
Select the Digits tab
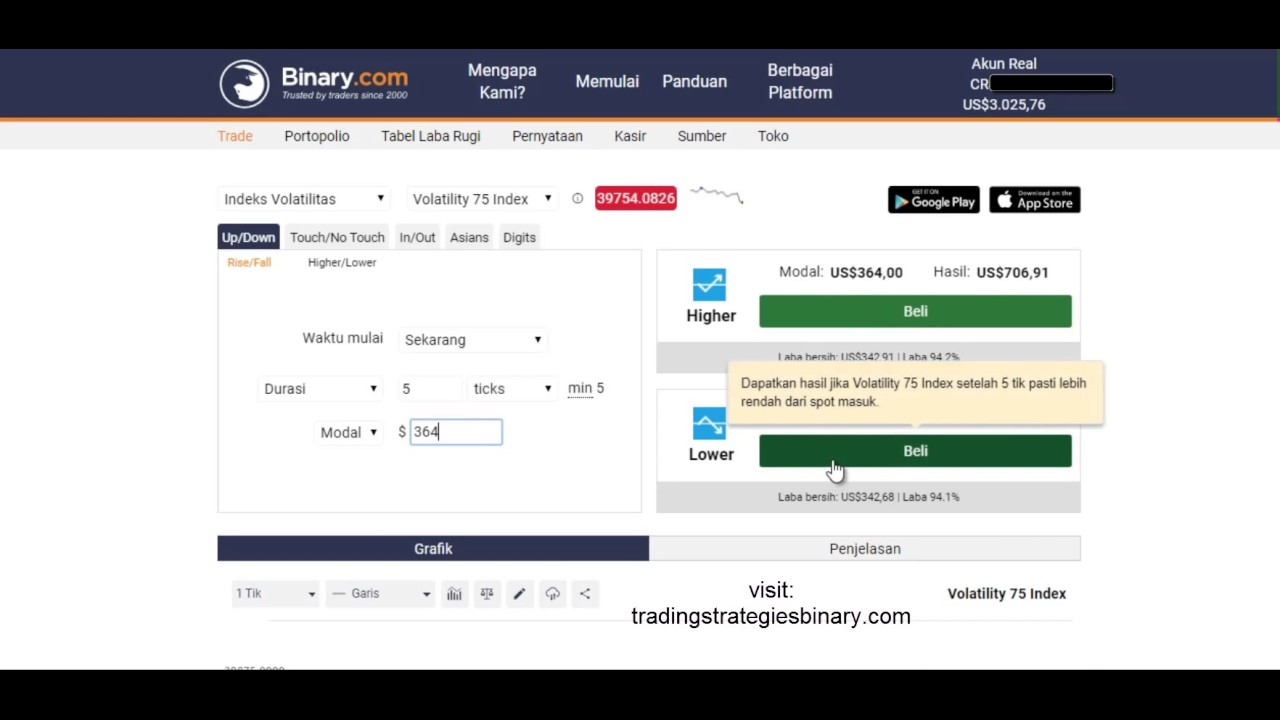519,237
